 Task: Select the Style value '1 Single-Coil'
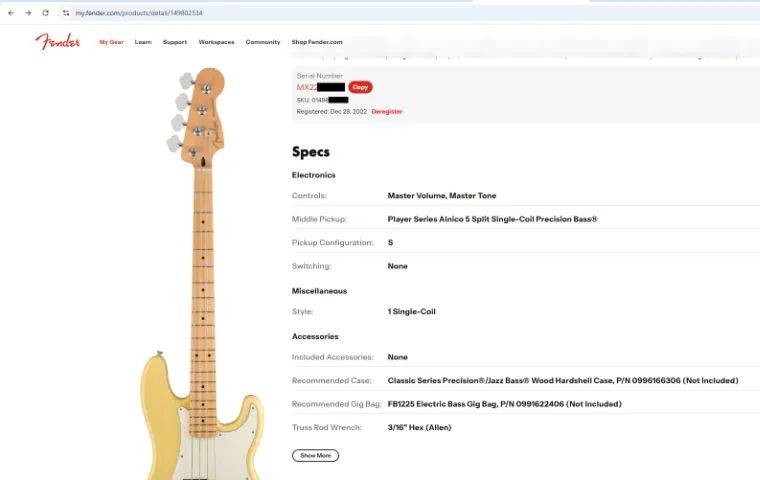coord(412,312)
